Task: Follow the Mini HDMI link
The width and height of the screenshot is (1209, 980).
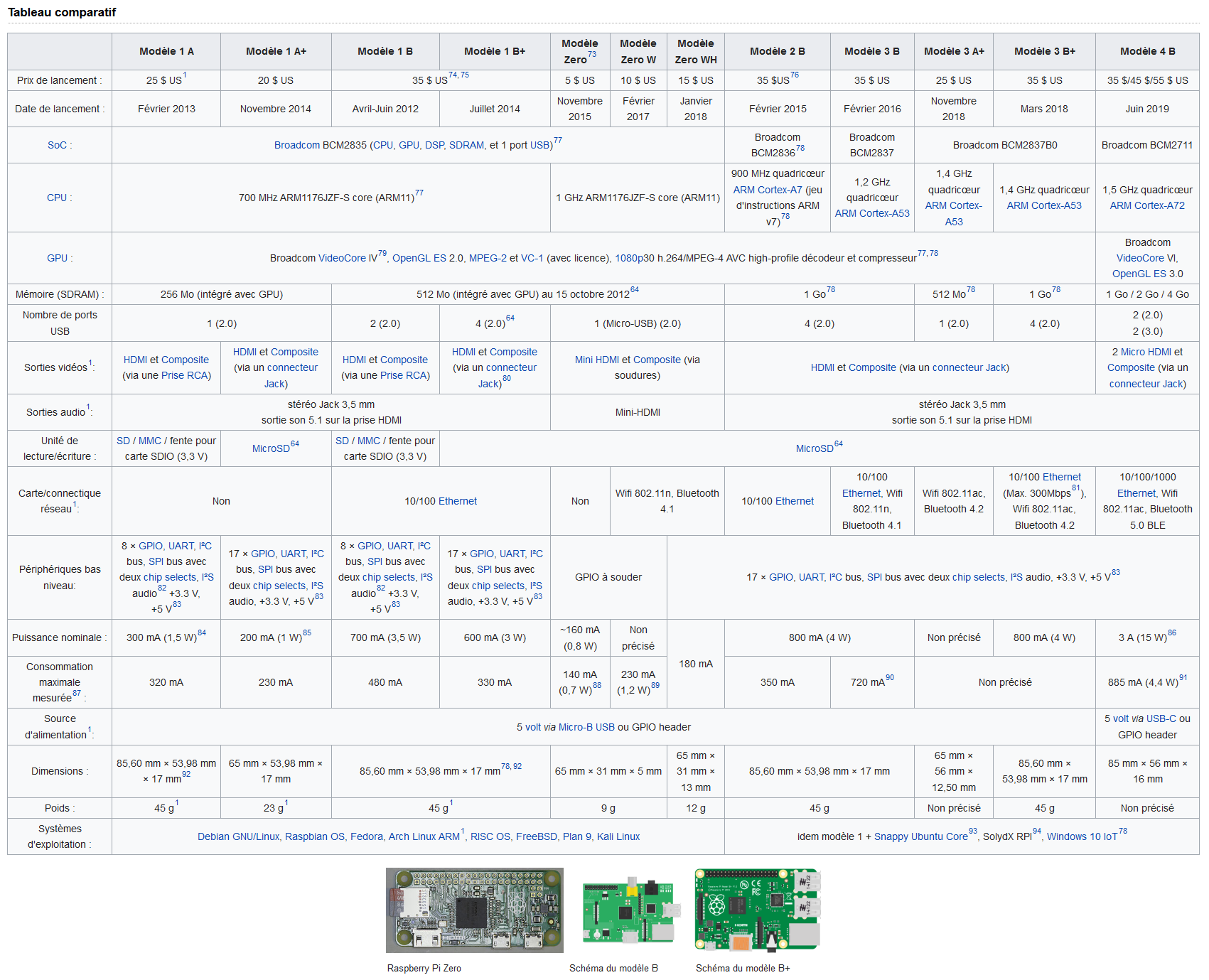Action: pos(597,360)
